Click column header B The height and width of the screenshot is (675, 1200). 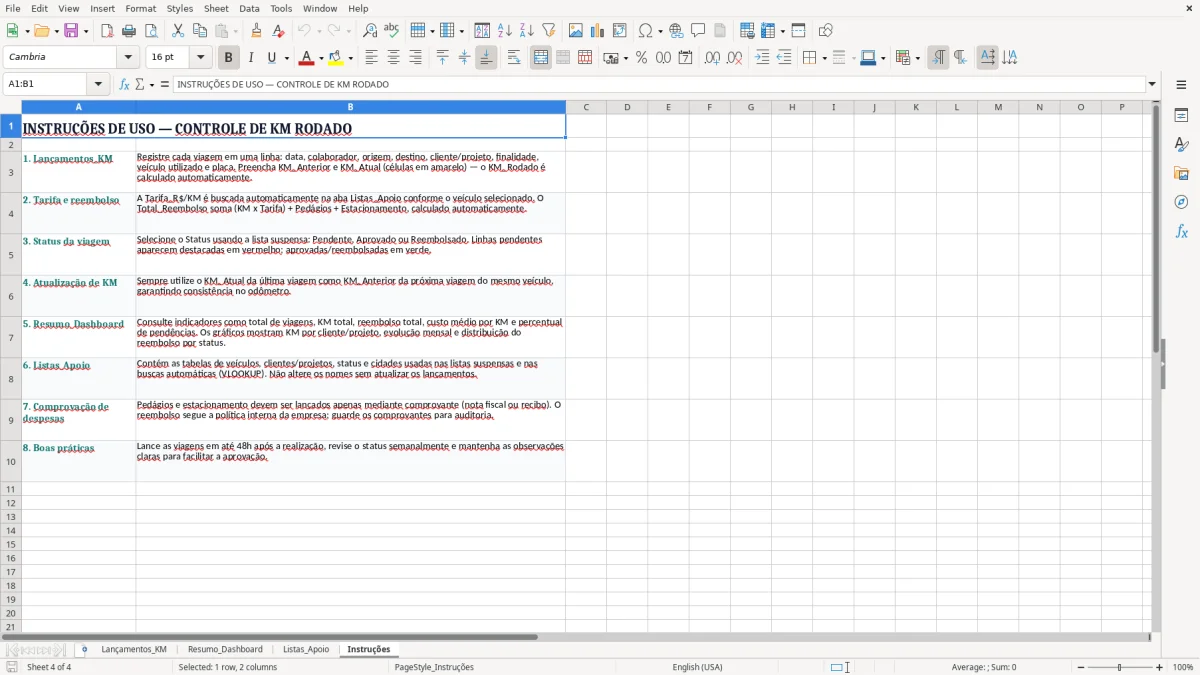pyautogui.click(x=350, y=107)
